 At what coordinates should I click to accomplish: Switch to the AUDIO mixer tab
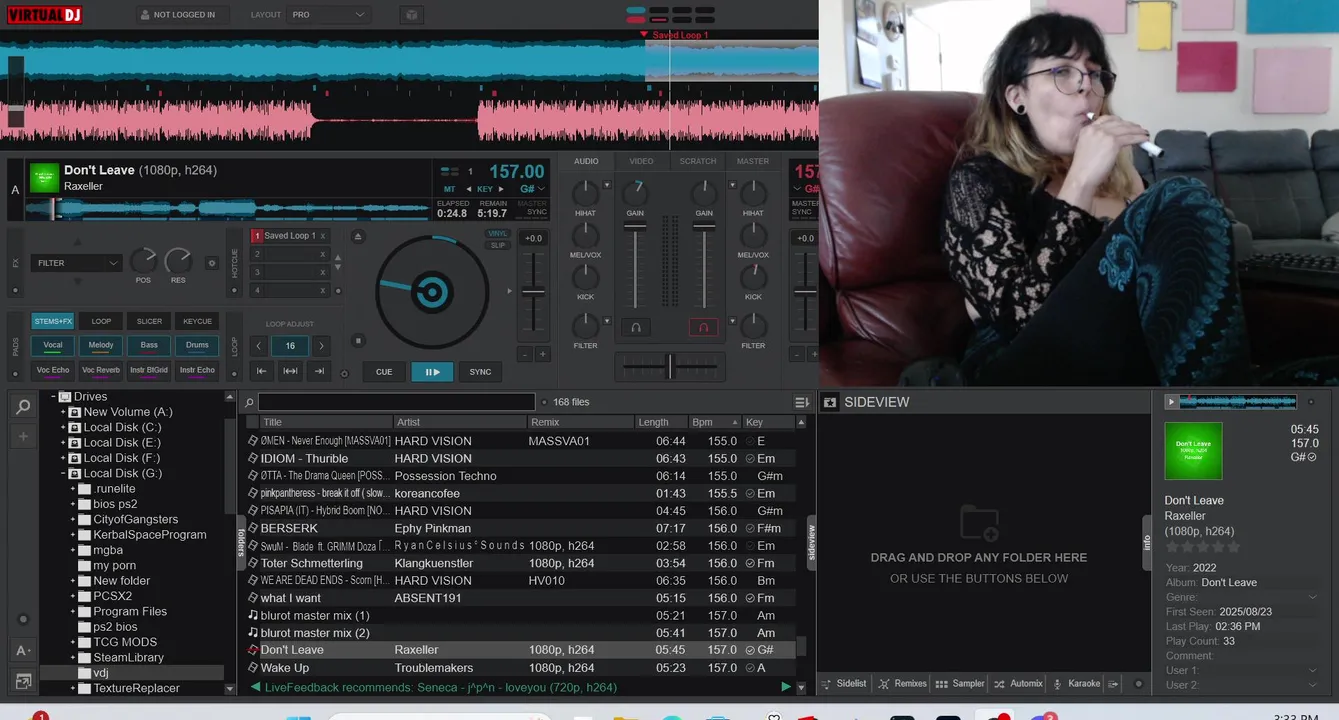coord(586,161)
